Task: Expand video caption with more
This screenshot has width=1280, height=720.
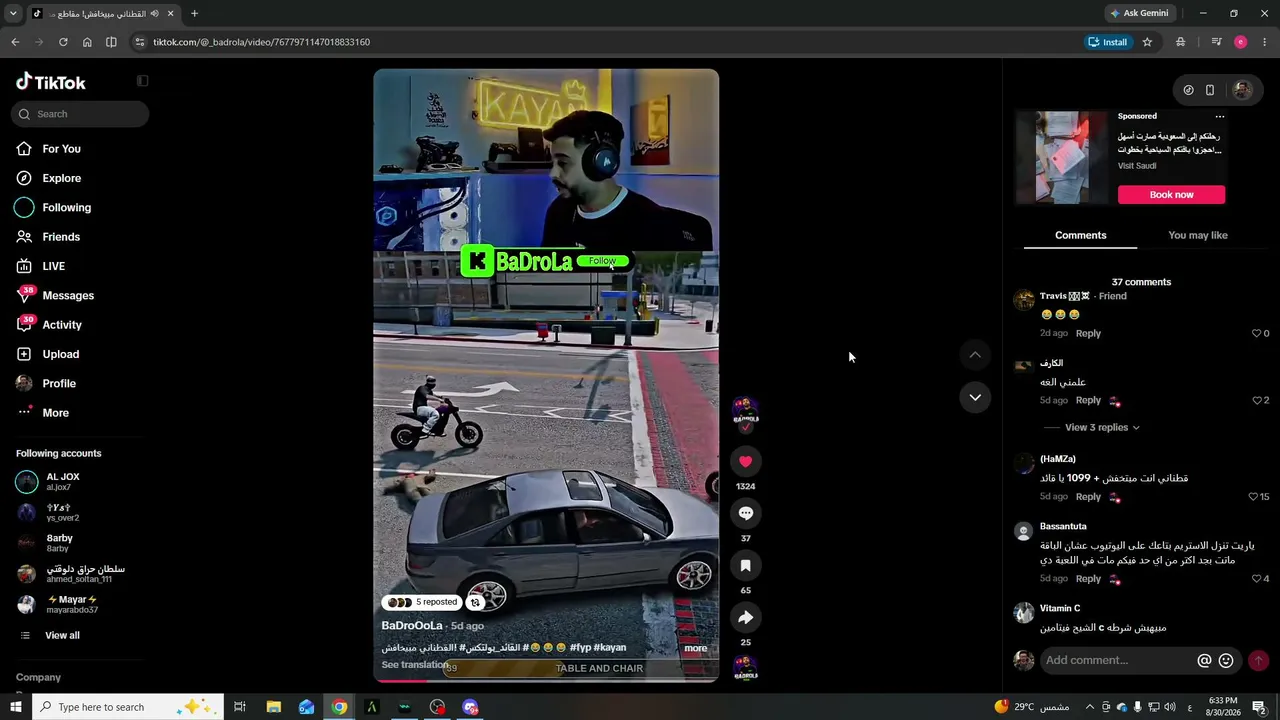Action: coord(695,648)
